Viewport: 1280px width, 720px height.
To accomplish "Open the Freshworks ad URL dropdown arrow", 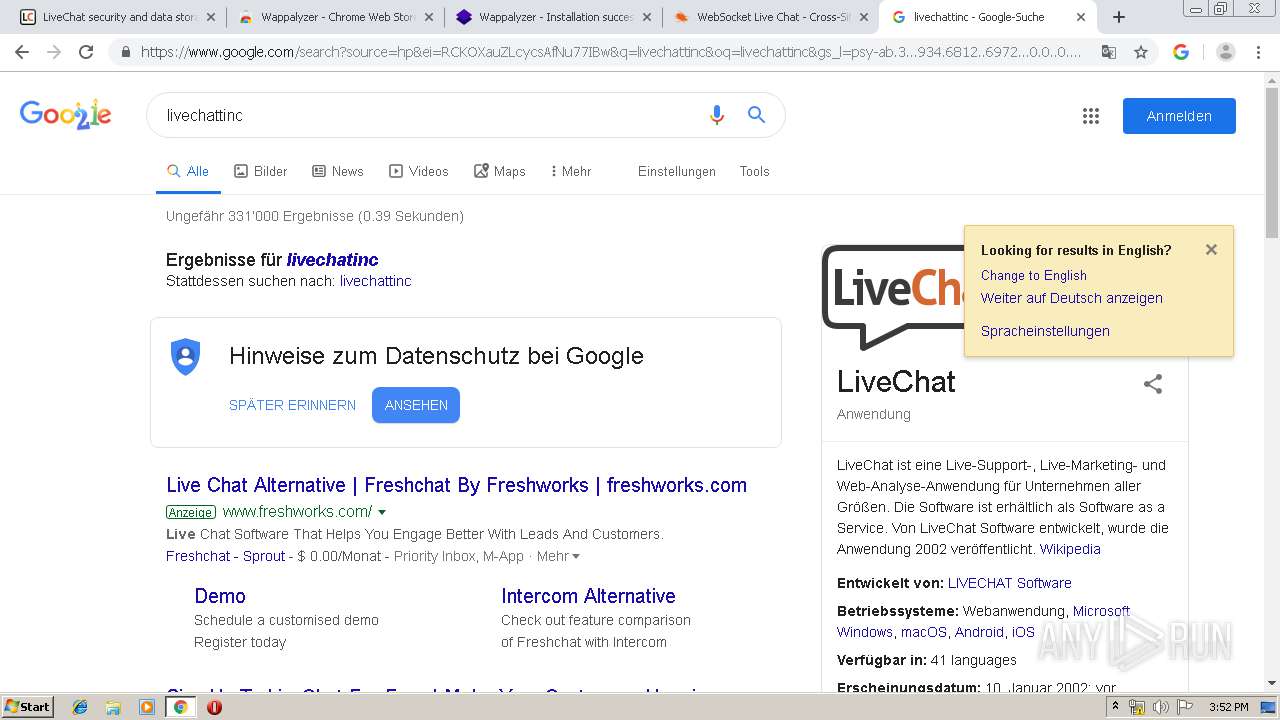I will pos(382,512).
